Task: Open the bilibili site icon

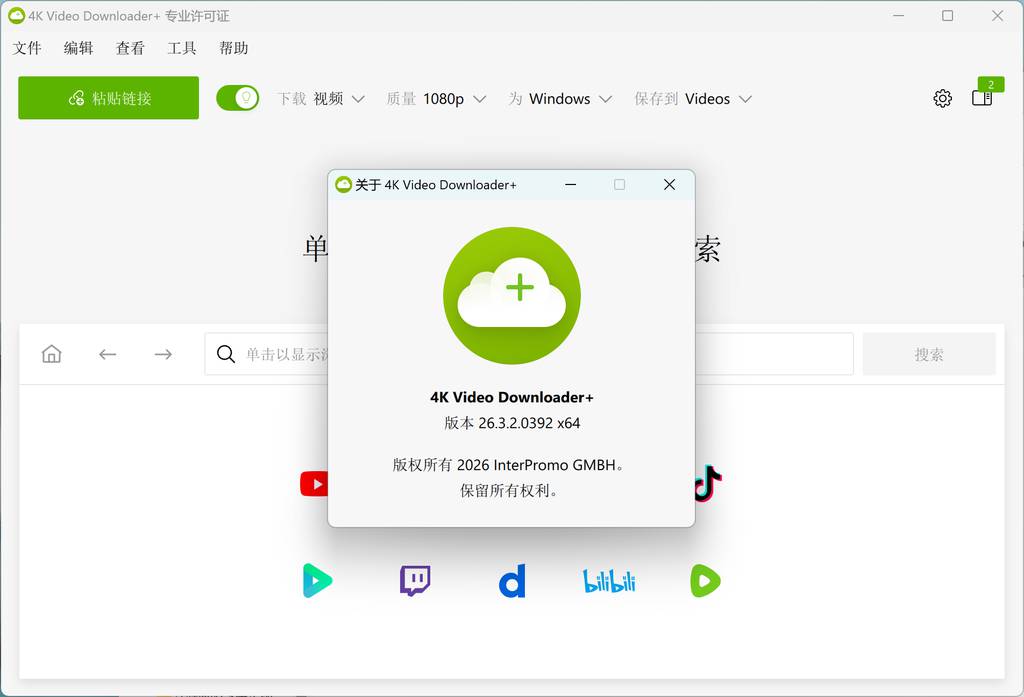Action: coord(609,581)
